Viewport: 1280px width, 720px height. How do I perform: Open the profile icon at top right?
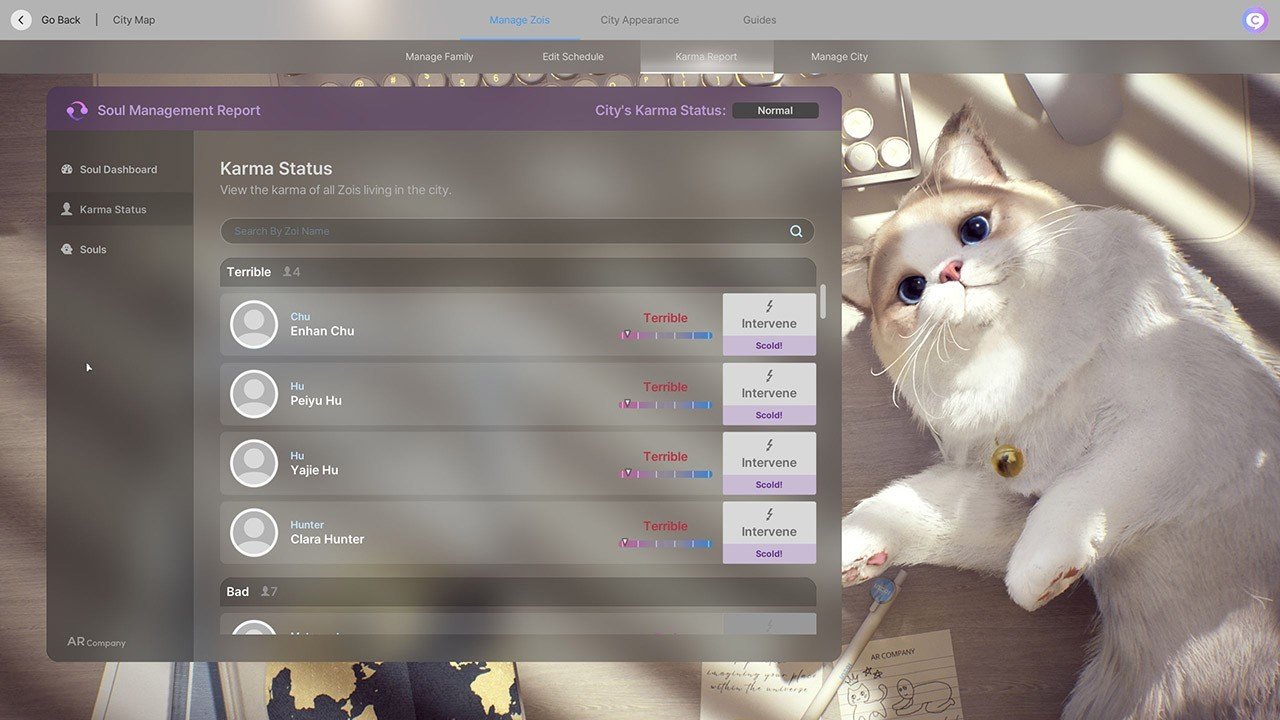[1255, 20]
